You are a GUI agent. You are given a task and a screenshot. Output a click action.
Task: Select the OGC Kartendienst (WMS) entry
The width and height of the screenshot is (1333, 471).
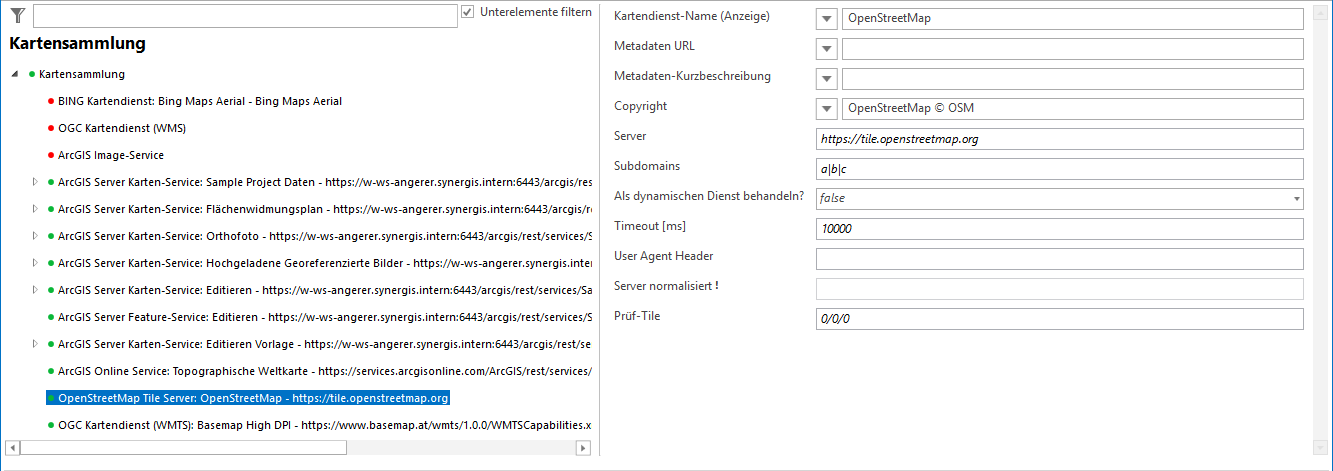coord(122,128)
